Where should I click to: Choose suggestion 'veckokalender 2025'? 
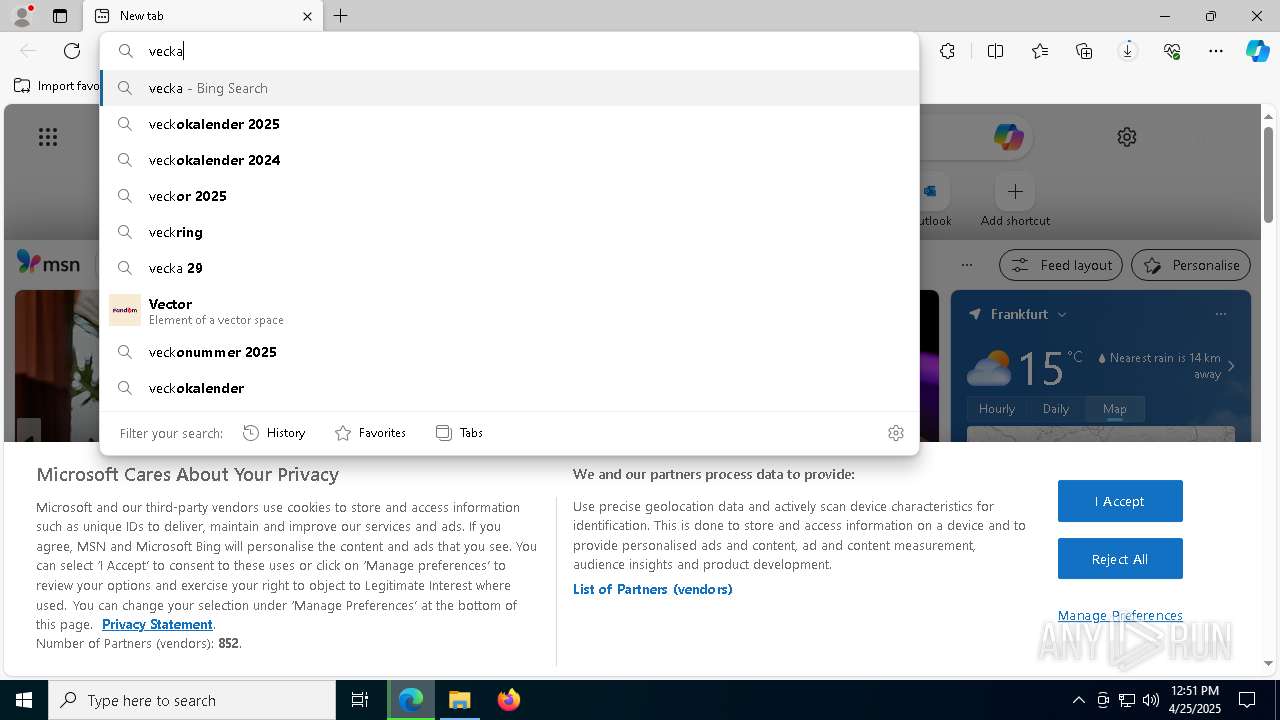(509, 124)
